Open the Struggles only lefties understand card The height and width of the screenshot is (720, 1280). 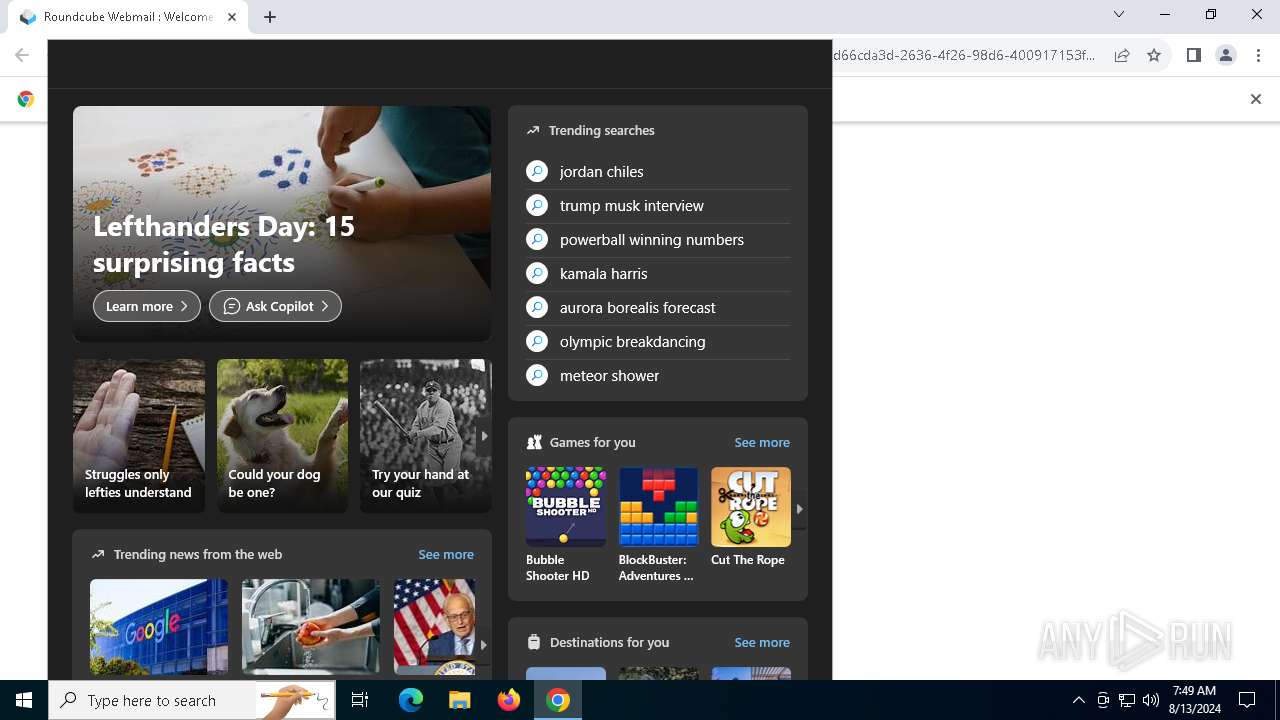pyautogui.click(x=139, y=436)
